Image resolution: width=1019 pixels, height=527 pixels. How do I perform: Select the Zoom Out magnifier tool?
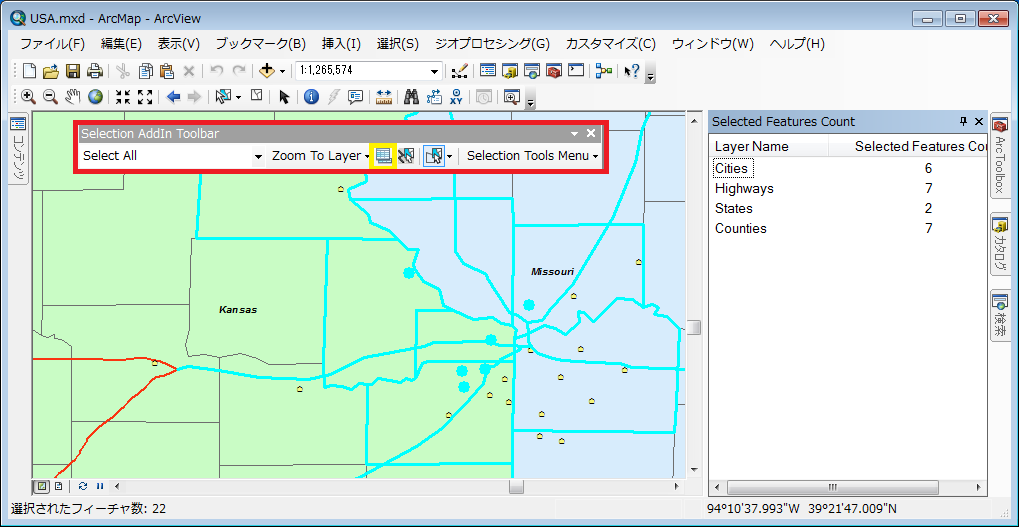(51, 97)
